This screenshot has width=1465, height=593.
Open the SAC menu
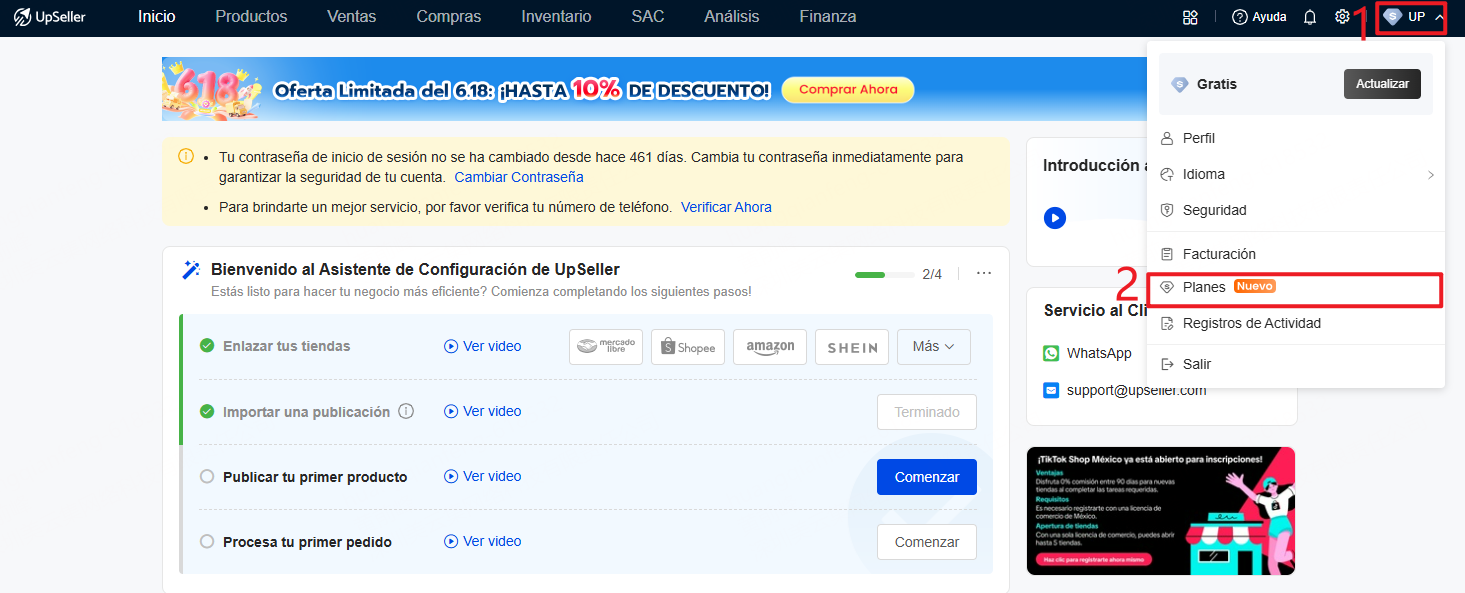[648, 17]
